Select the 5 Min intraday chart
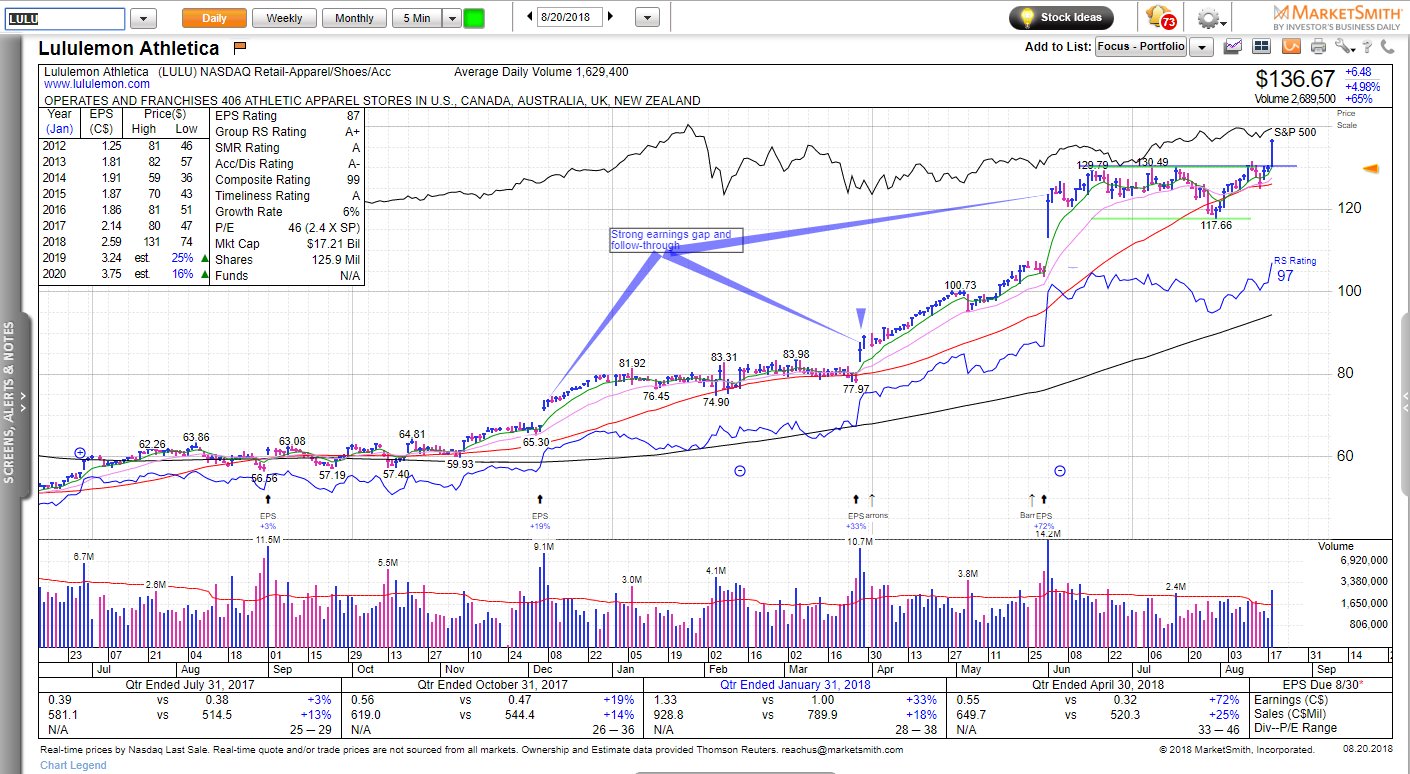The width and height of the screenshot is (1410, 774). (x=417, y=18)
